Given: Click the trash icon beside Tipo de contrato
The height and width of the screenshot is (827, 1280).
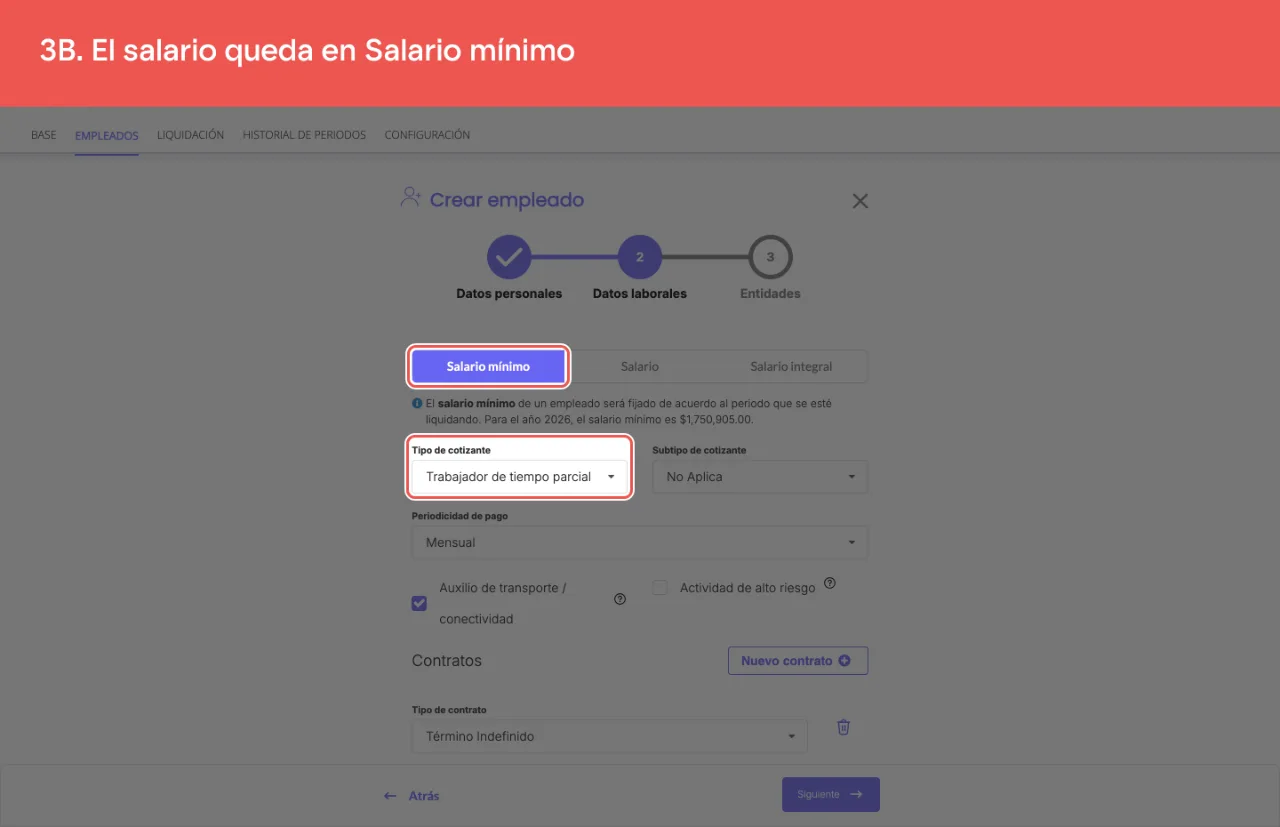Looking at the screenshot, I should tap(843, 727).
